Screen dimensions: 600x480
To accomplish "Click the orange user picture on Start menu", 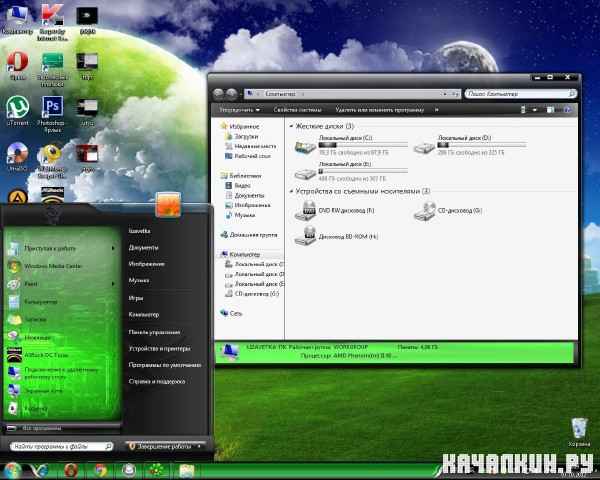I will tap(168, 205).
